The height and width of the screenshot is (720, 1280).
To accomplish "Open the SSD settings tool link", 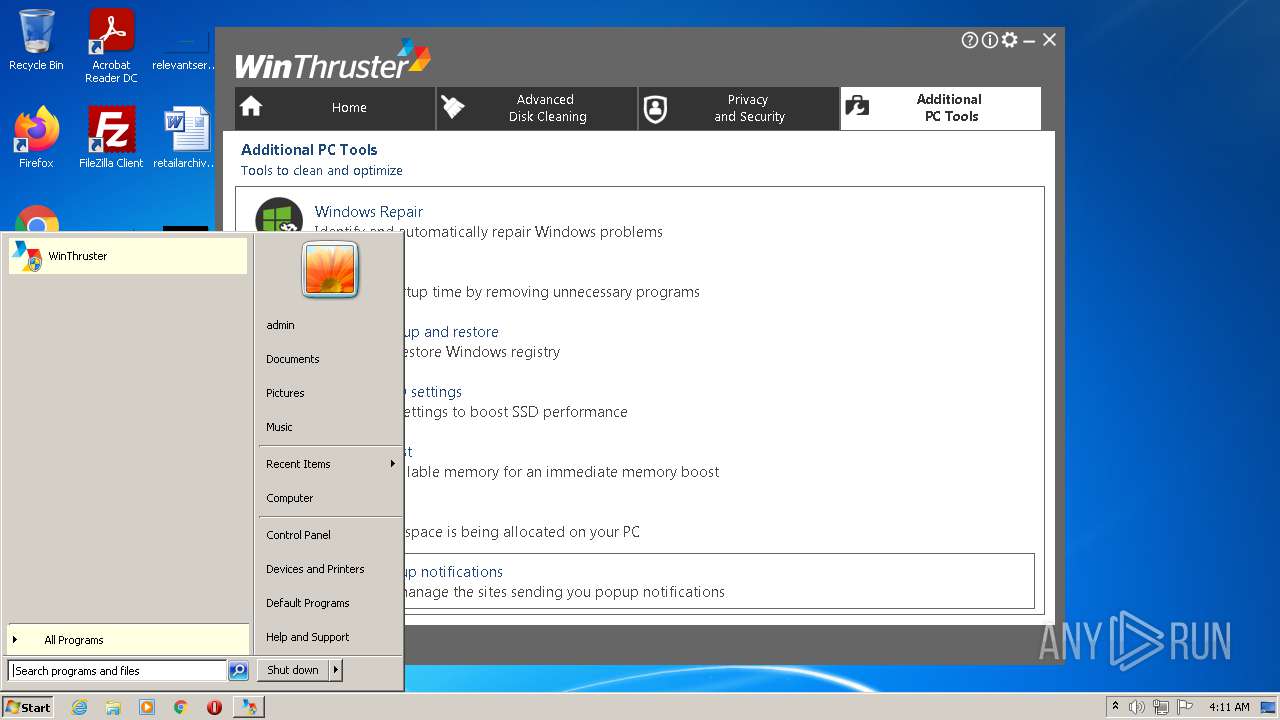I will [433, 392].
